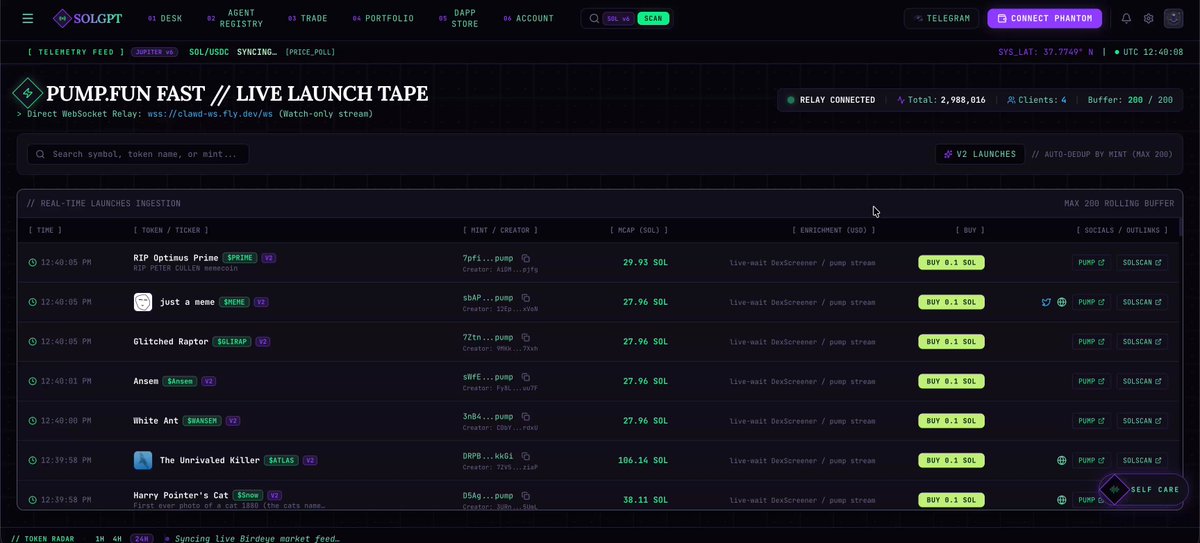This screenshot has height=543, width=1200.
Task: Click the just a meme token avatar
Action: click(x=143, y=302)
